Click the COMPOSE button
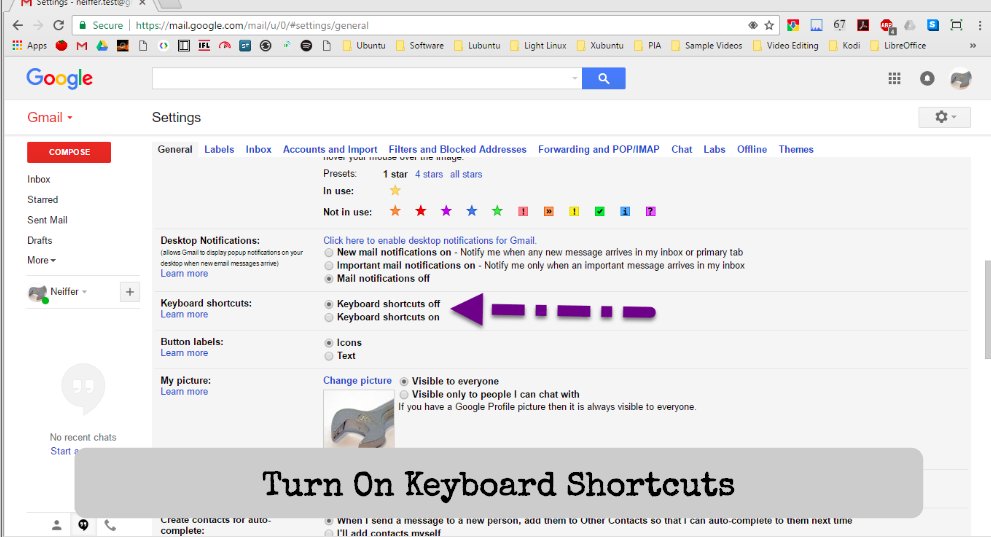This screenshot has width=991, height=537. click(x=69, y=152)
